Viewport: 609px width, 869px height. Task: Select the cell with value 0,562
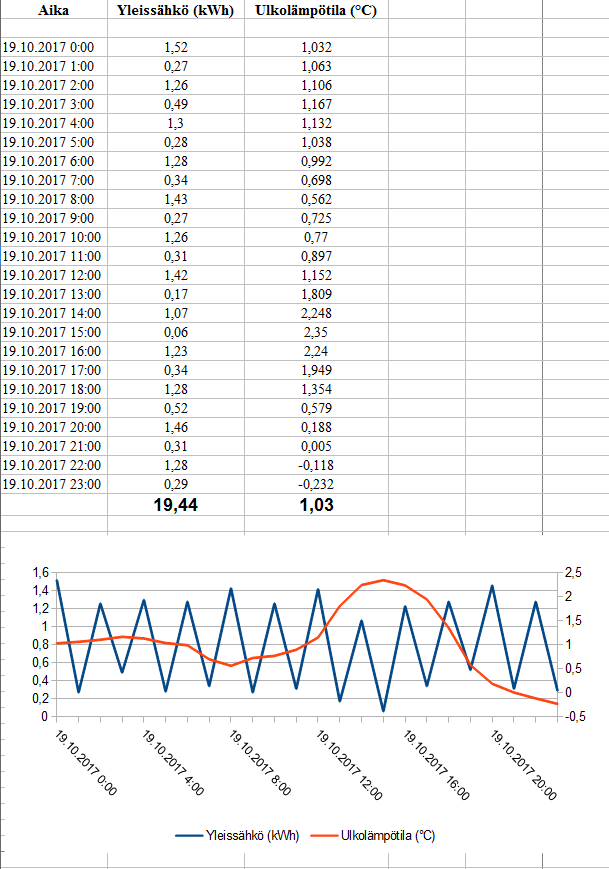click(316, 199)
